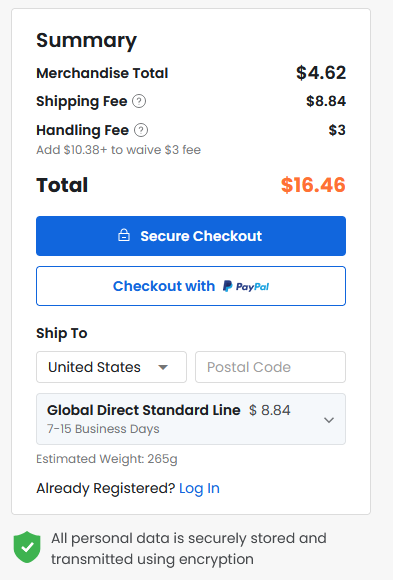
Task: Click the caret arrow beside United States
Action: (x=163, y=367)
